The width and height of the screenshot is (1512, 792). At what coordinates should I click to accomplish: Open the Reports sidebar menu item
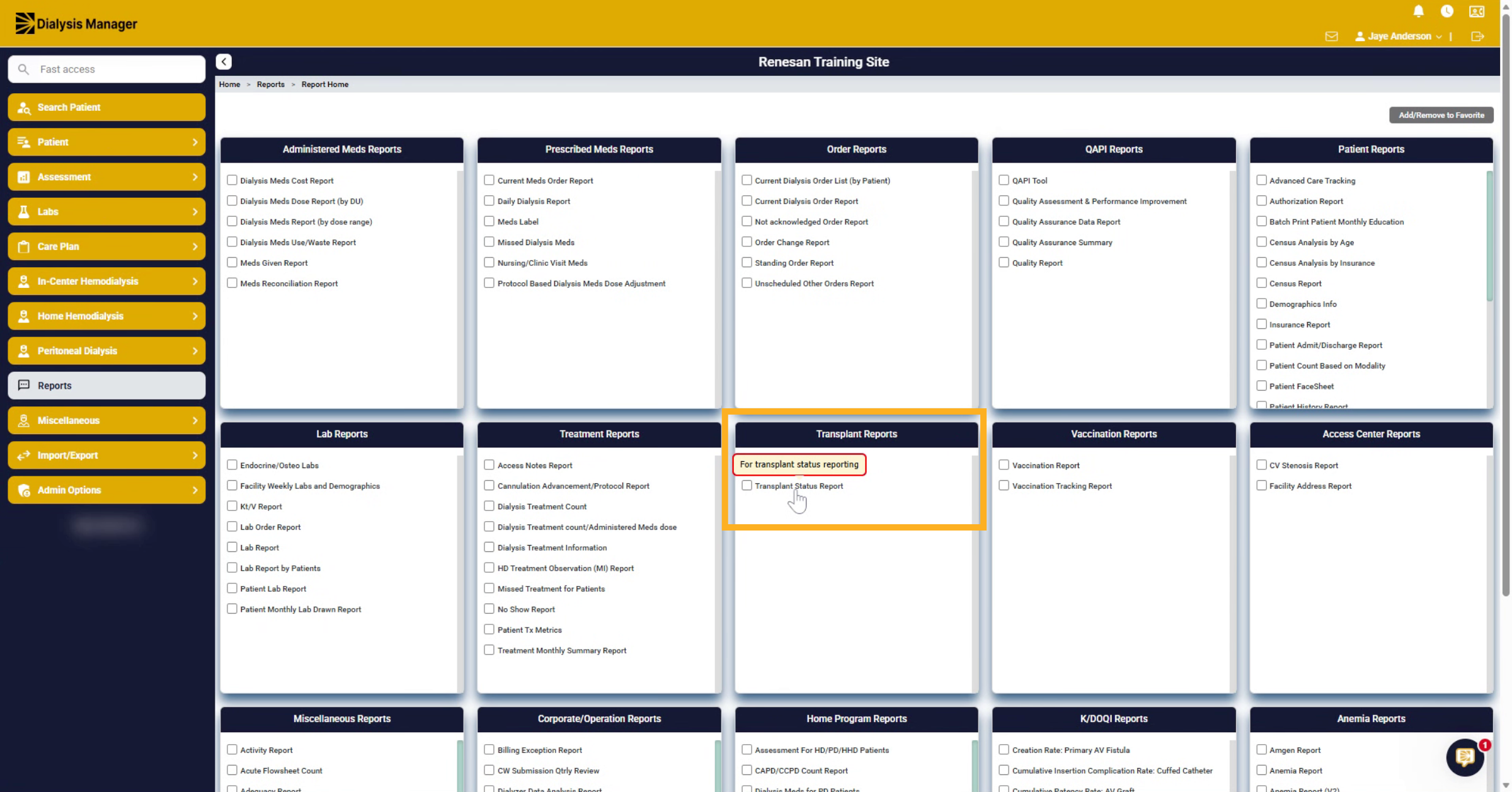(106, 386)
